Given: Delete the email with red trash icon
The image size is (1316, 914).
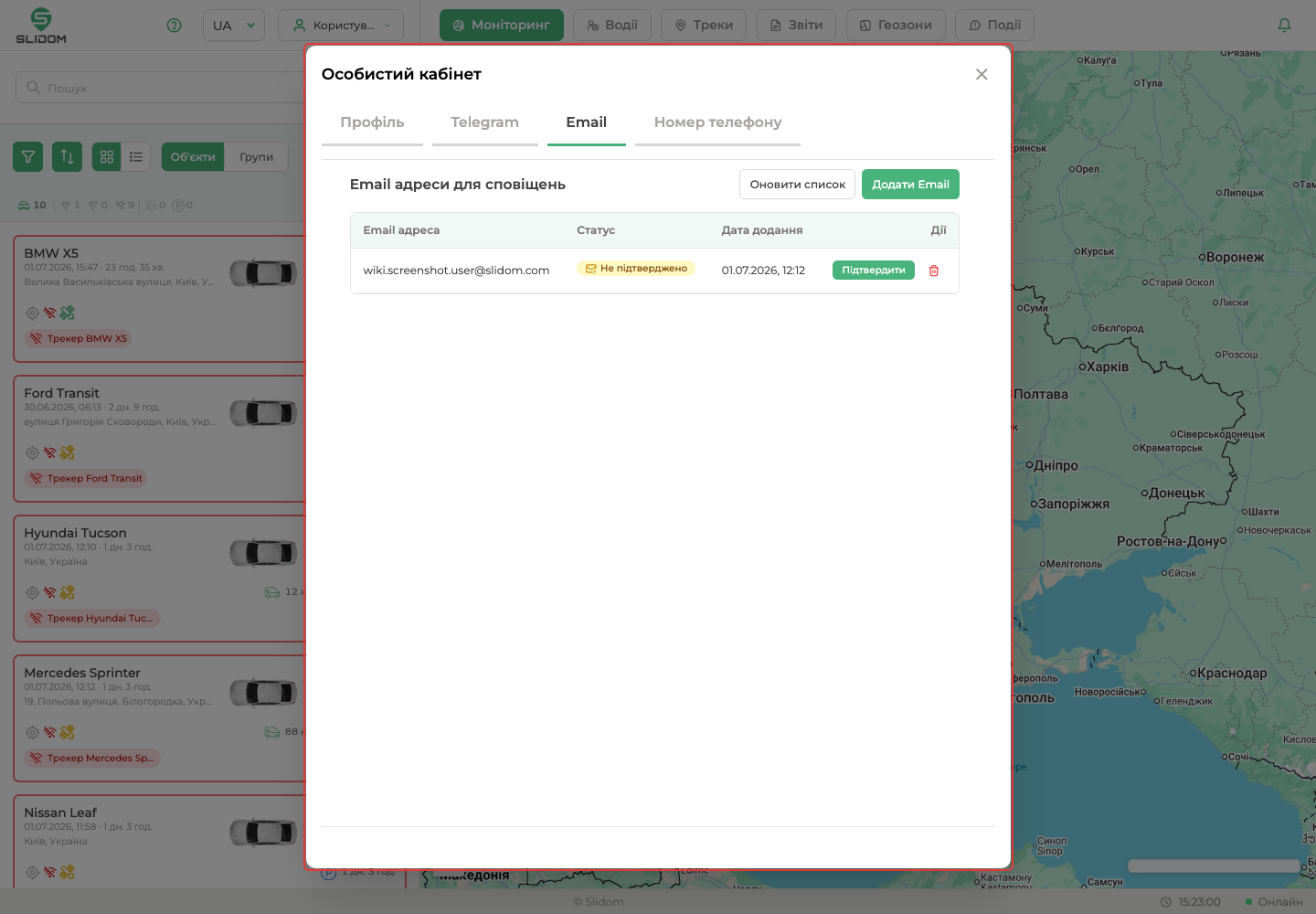Looking at the screenshot, I should pyautogui.click(x=934, y=271).
